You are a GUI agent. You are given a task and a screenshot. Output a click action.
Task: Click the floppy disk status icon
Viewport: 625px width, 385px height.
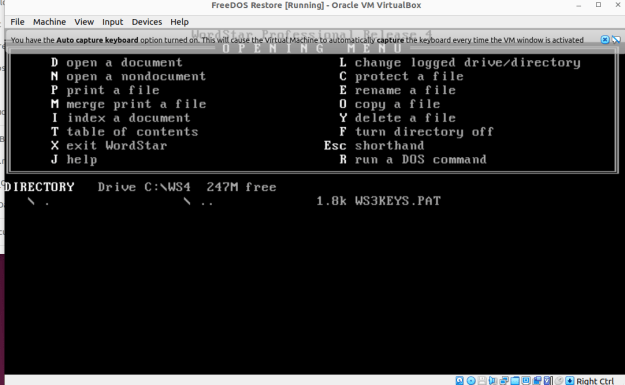(x=482, y=381)
